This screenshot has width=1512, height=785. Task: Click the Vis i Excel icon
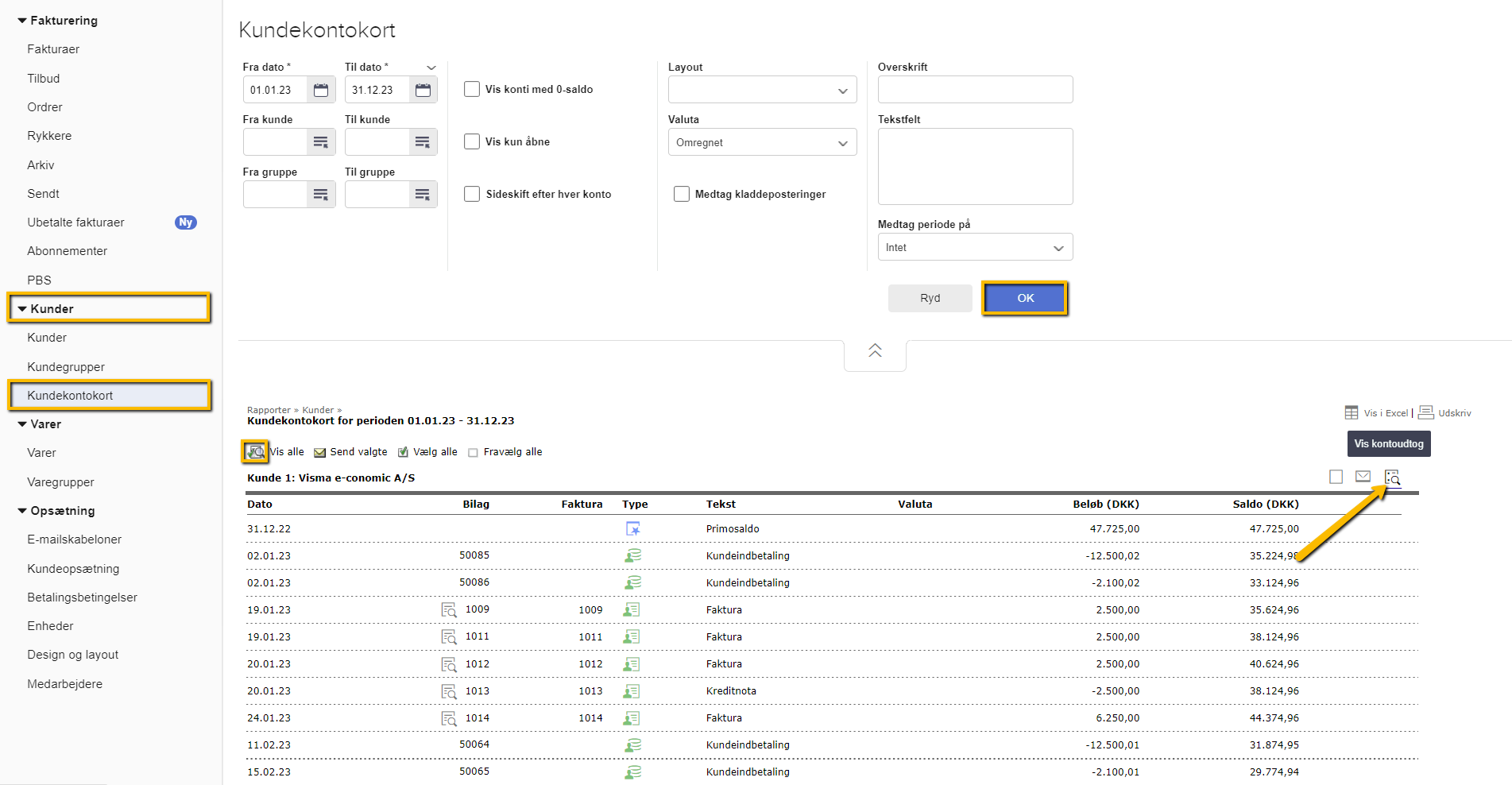(x=1352, y=412)
